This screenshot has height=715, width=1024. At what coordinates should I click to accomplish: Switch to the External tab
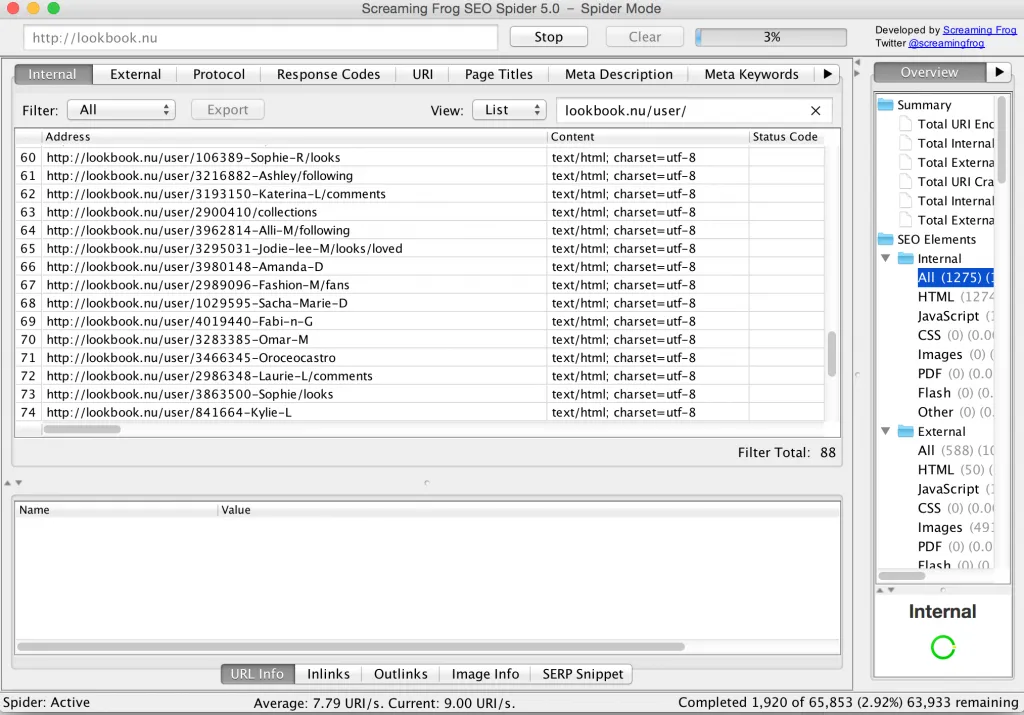(135, 74)
